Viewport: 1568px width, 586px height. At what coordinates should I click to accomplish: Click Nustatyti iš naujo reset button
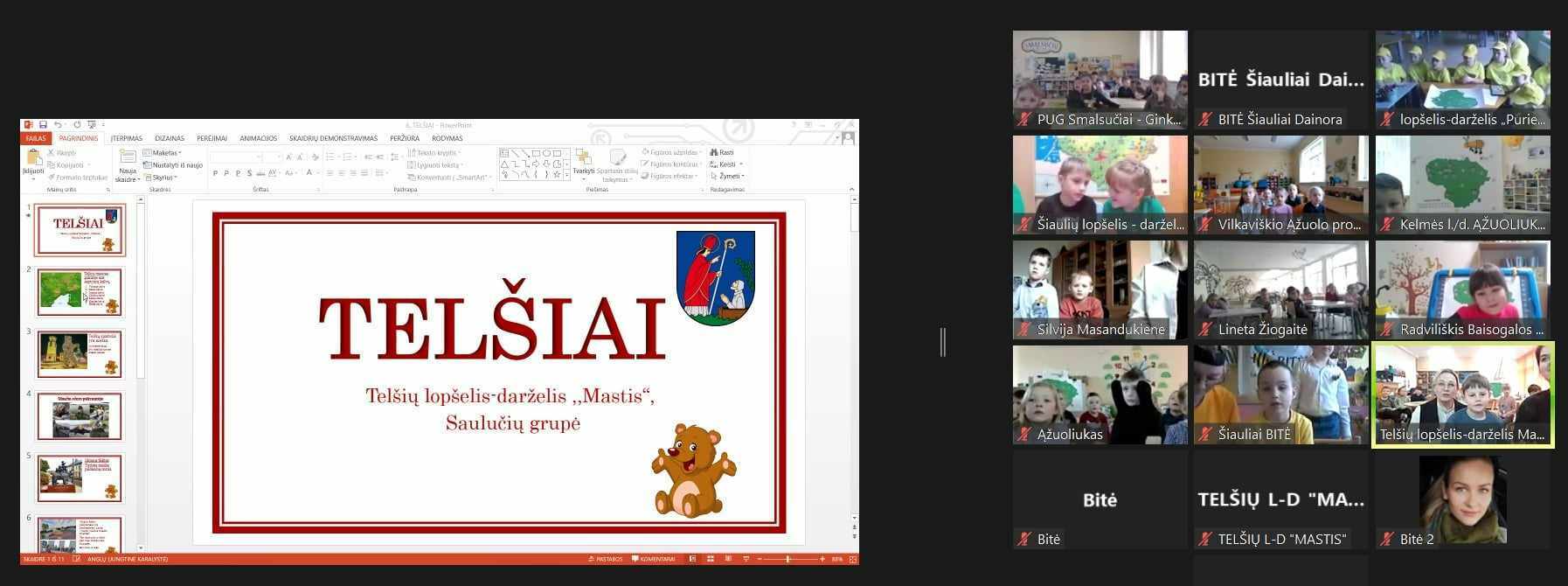173,165
